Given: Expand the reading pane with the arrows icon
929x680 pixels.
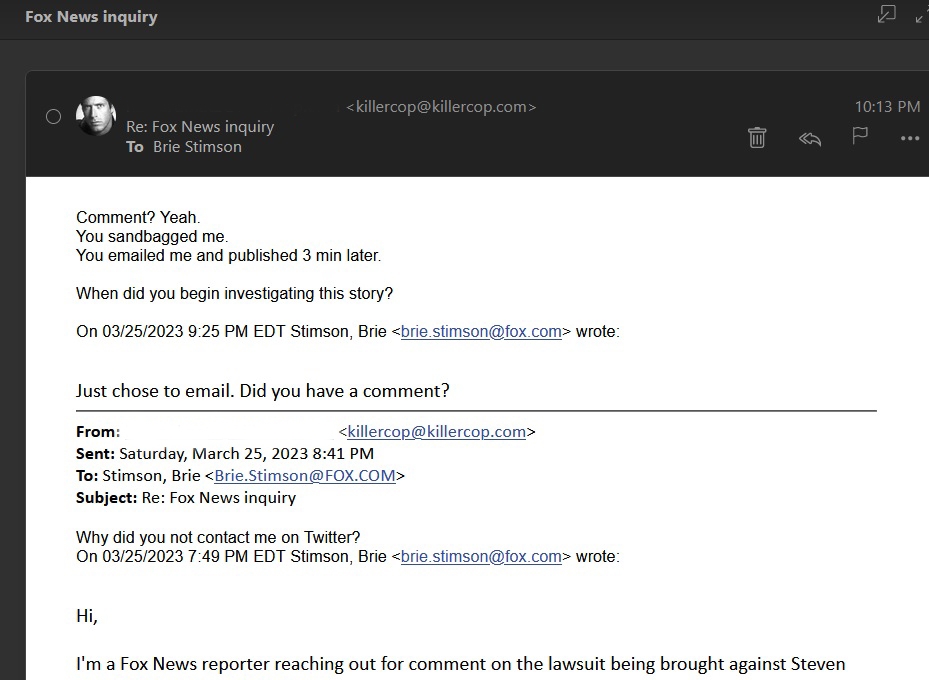Looking at the screenshot, I should click(x=921, y=15).
